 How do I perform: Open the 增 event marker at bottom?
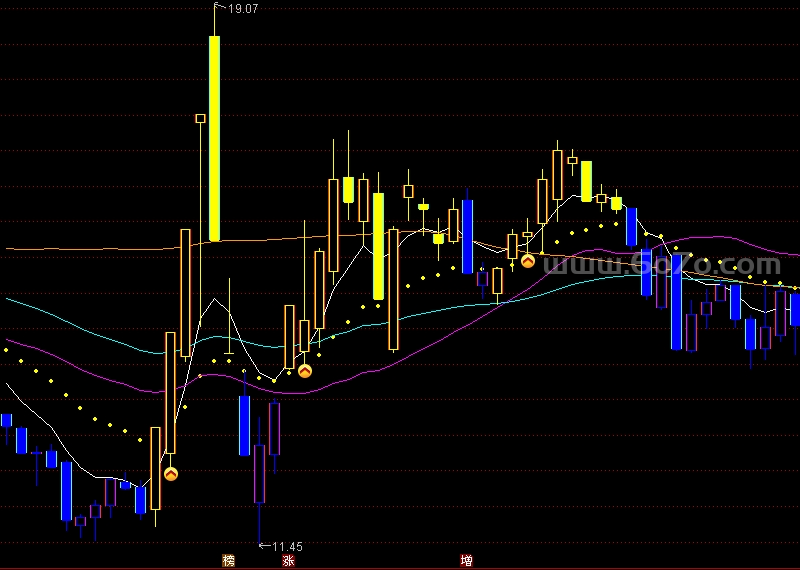[x=466, y=560]
